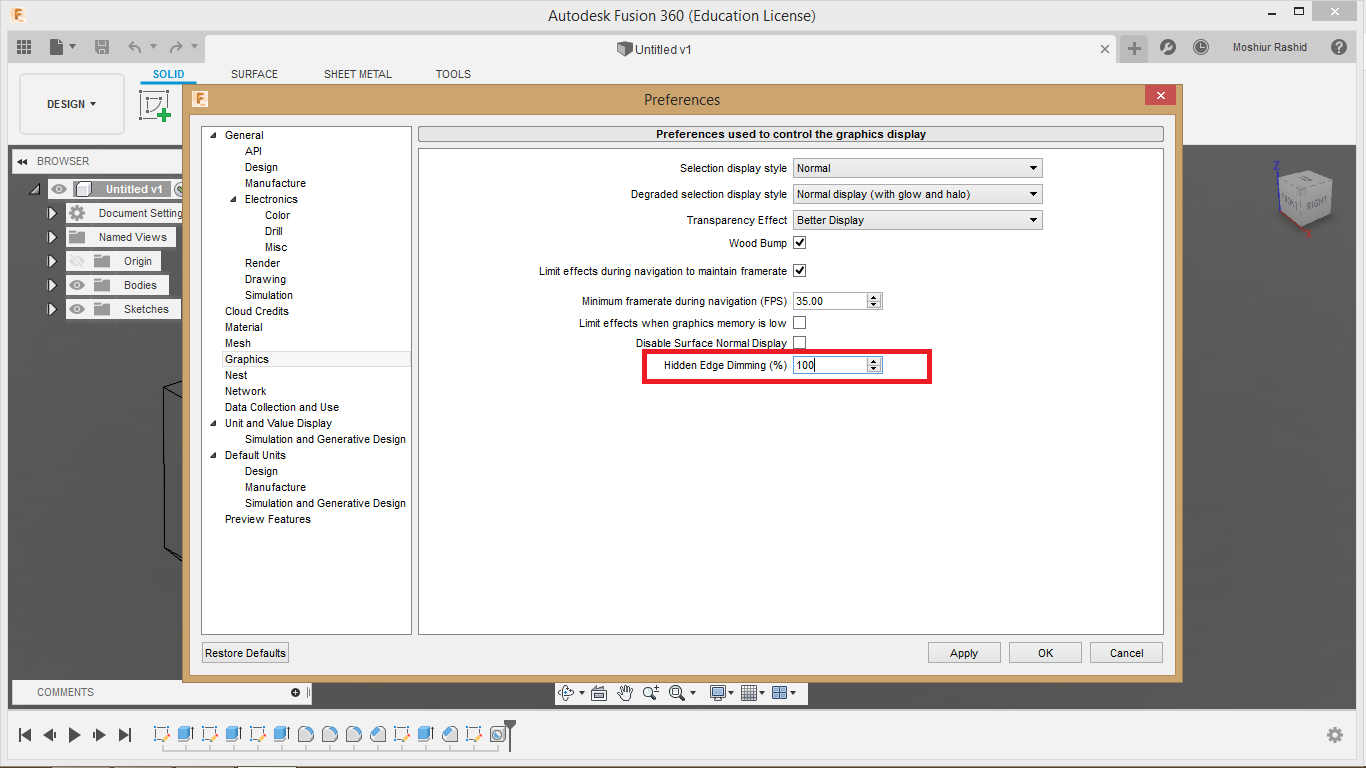
Task: Play the timeline
Action: click(74, 735)
